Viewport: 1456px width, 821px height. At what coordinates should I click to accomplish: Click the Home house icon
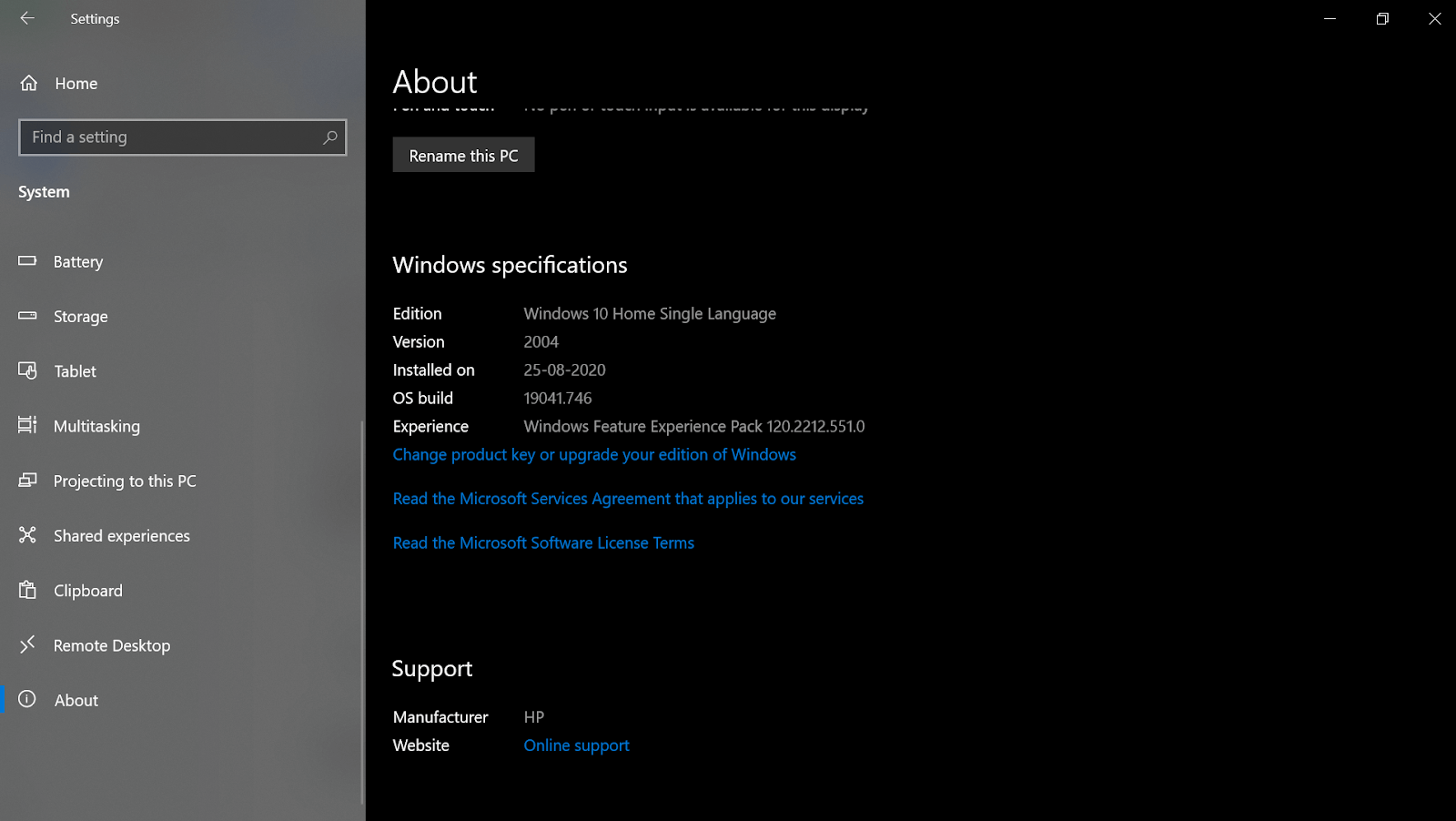tap(29, 83)
